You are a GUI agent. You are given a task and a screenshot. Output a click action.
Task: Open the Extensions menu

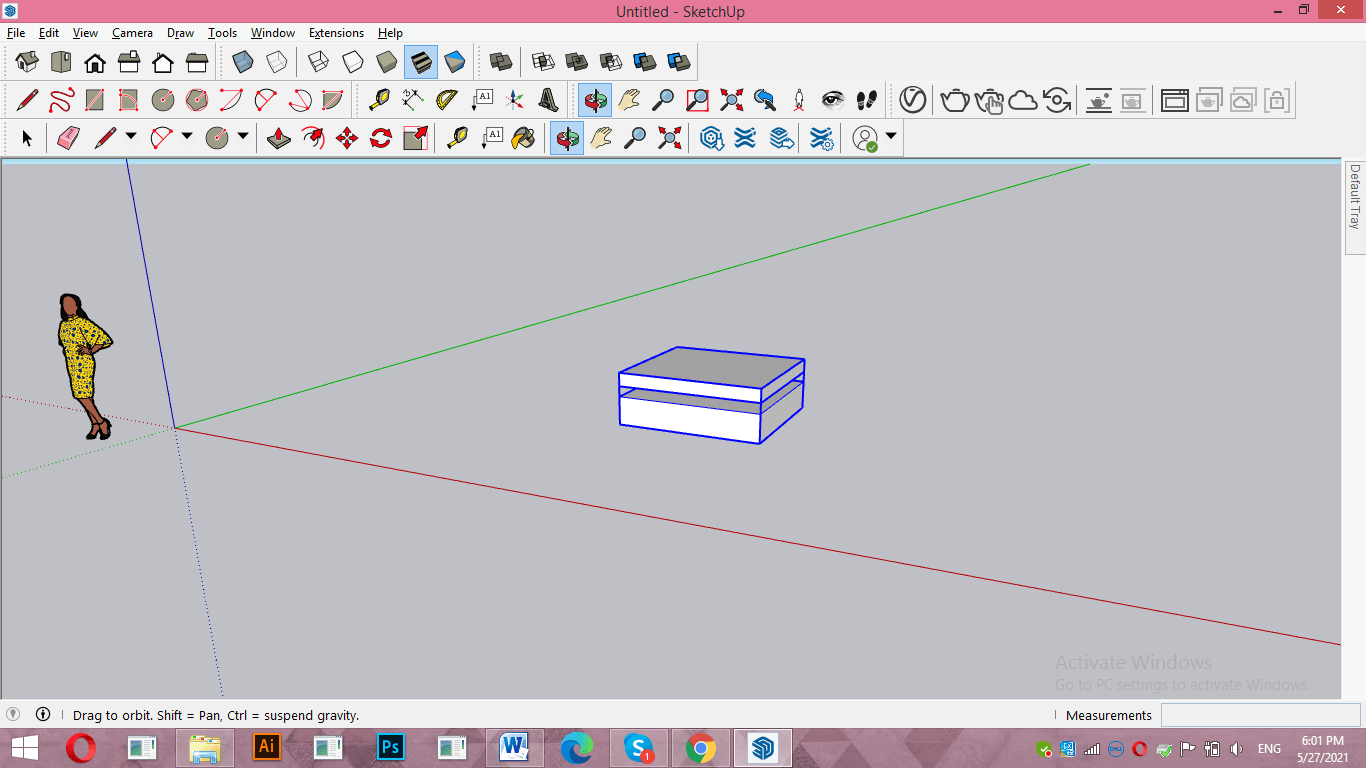pos(336,33)
